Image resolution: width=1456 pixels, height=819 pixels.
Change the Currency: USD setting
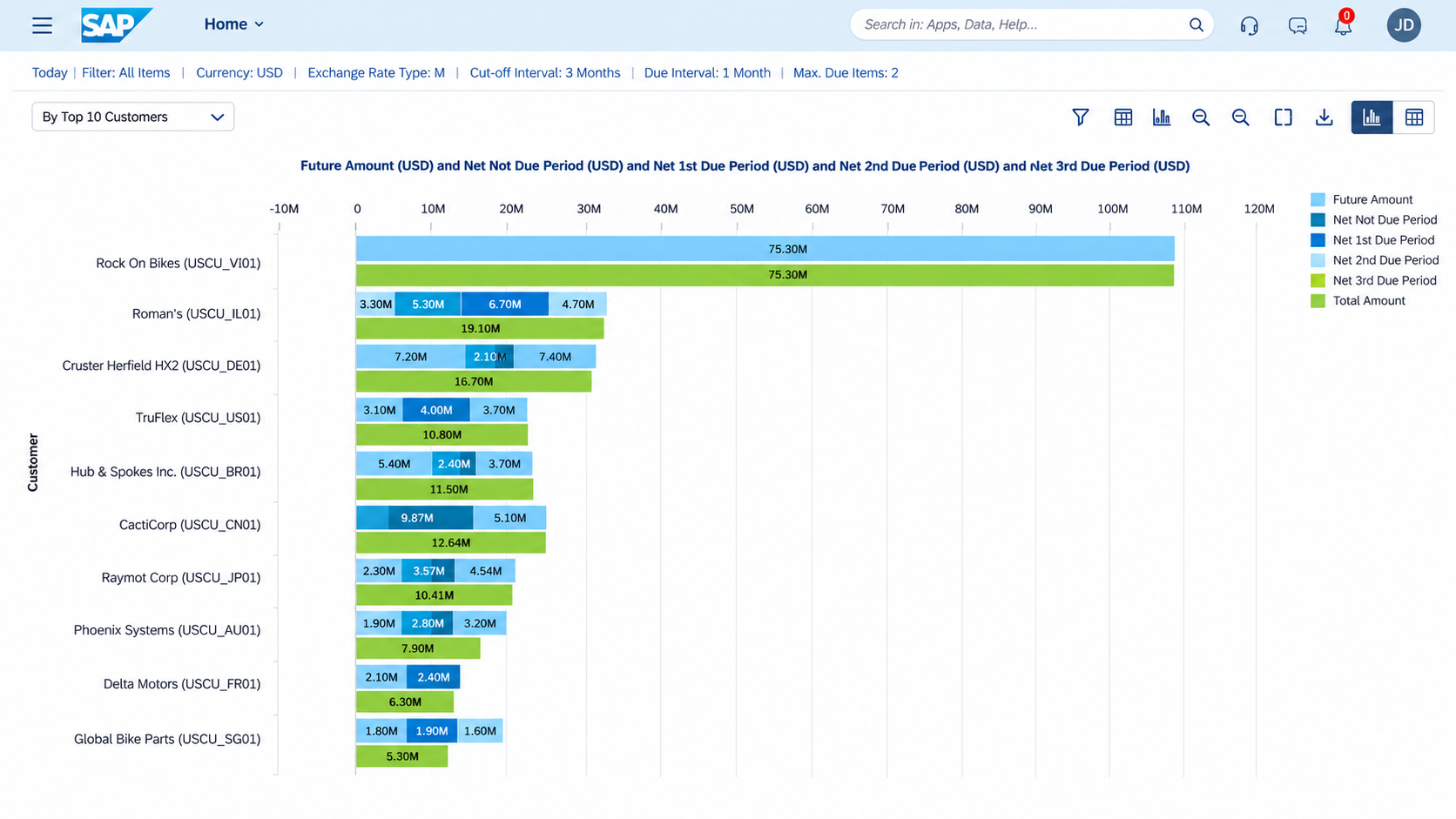click(x=239, y=73)
